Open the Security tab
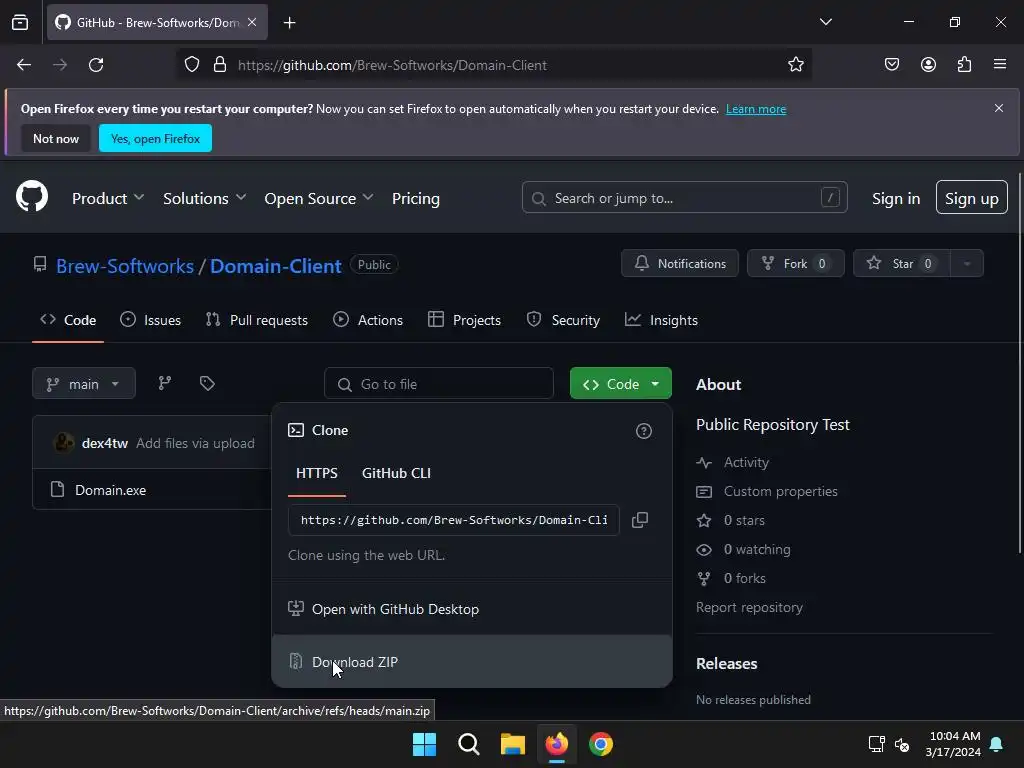 (563, 320)
